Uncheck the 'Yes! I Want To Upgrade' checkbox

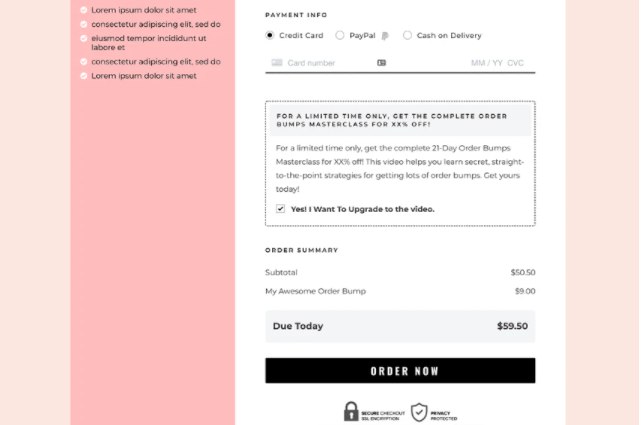[281, 209]
